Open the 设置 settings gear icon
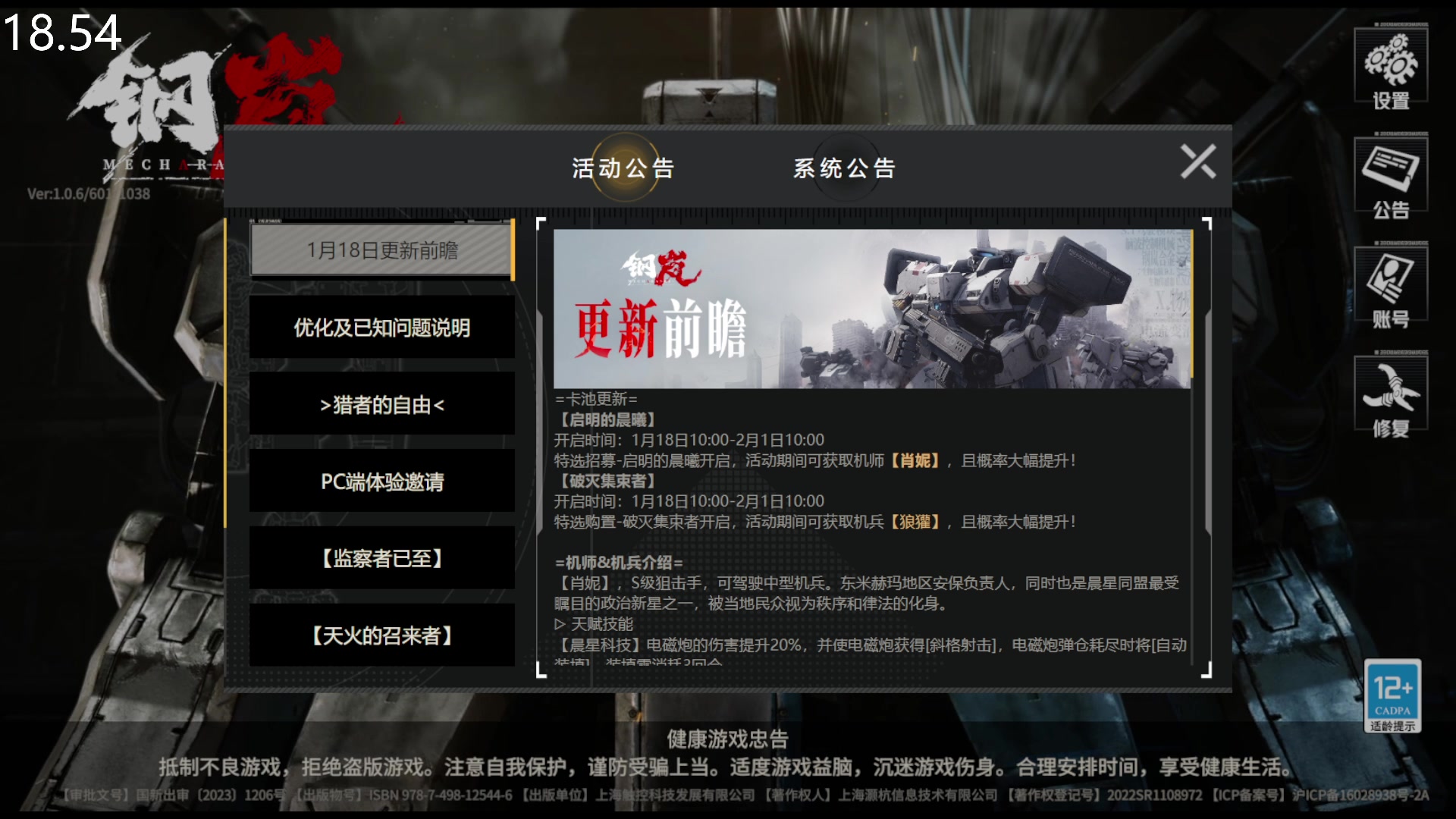Screen dimensions: 1456x819 (1391, 69)
